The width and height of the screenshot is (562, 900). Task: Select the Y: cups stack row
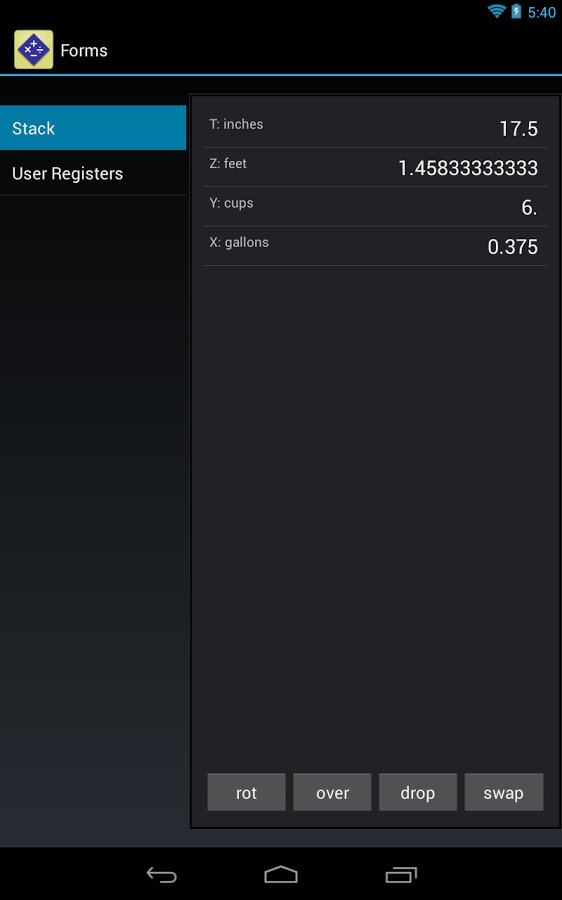376,207
